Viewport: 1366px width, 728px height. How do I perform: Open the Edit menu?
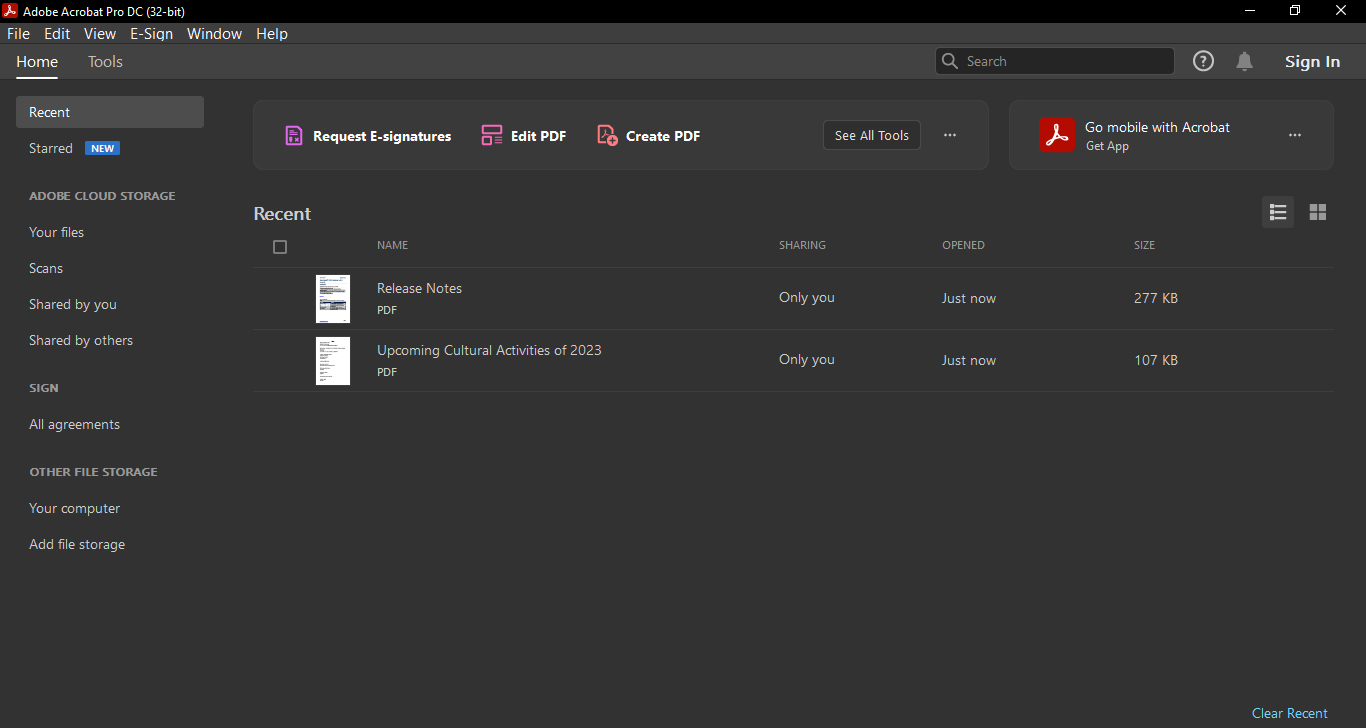[57, 33]
